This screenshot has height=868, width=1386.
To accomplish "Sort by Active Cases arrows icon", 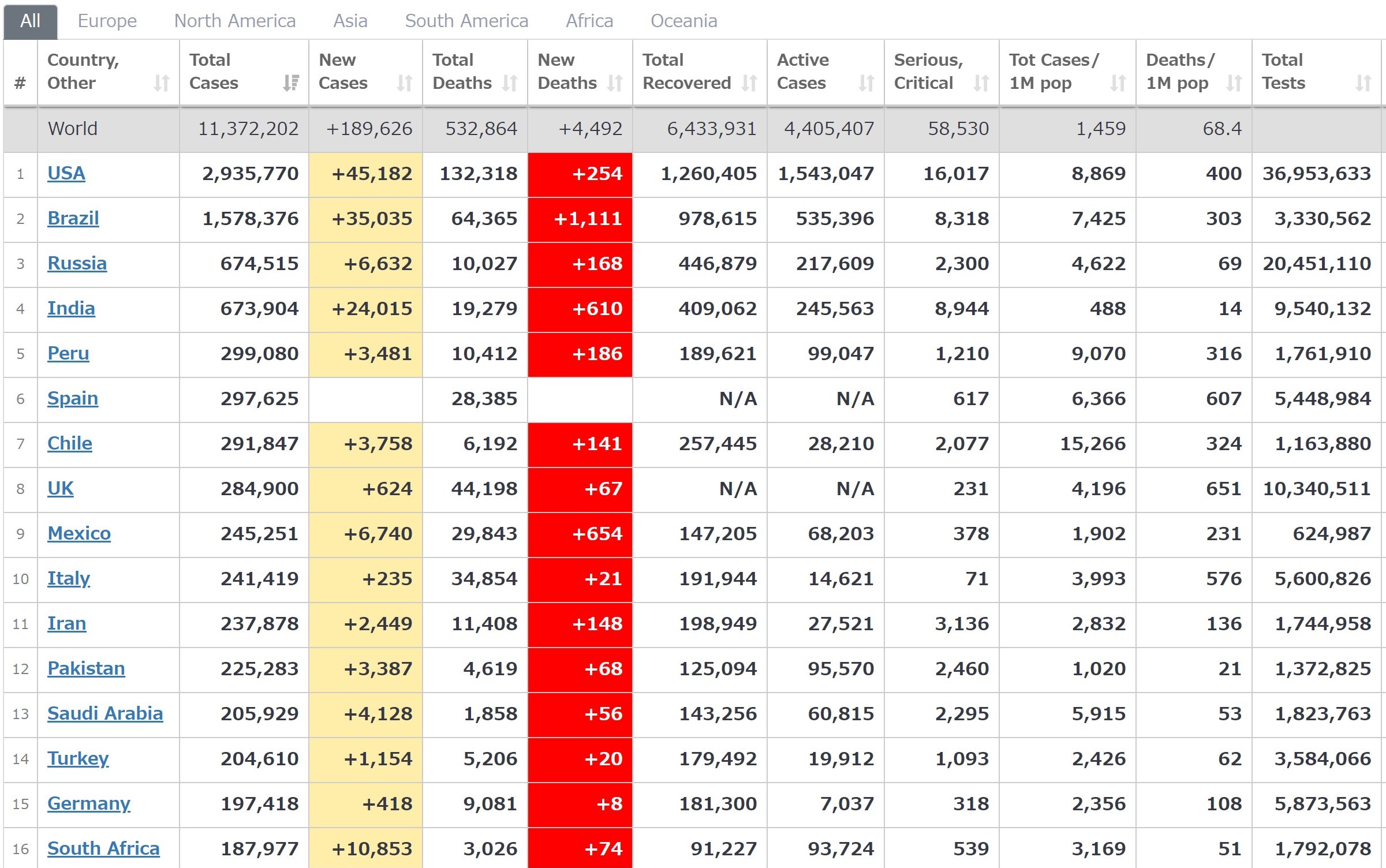I will (x=866, y=83).
